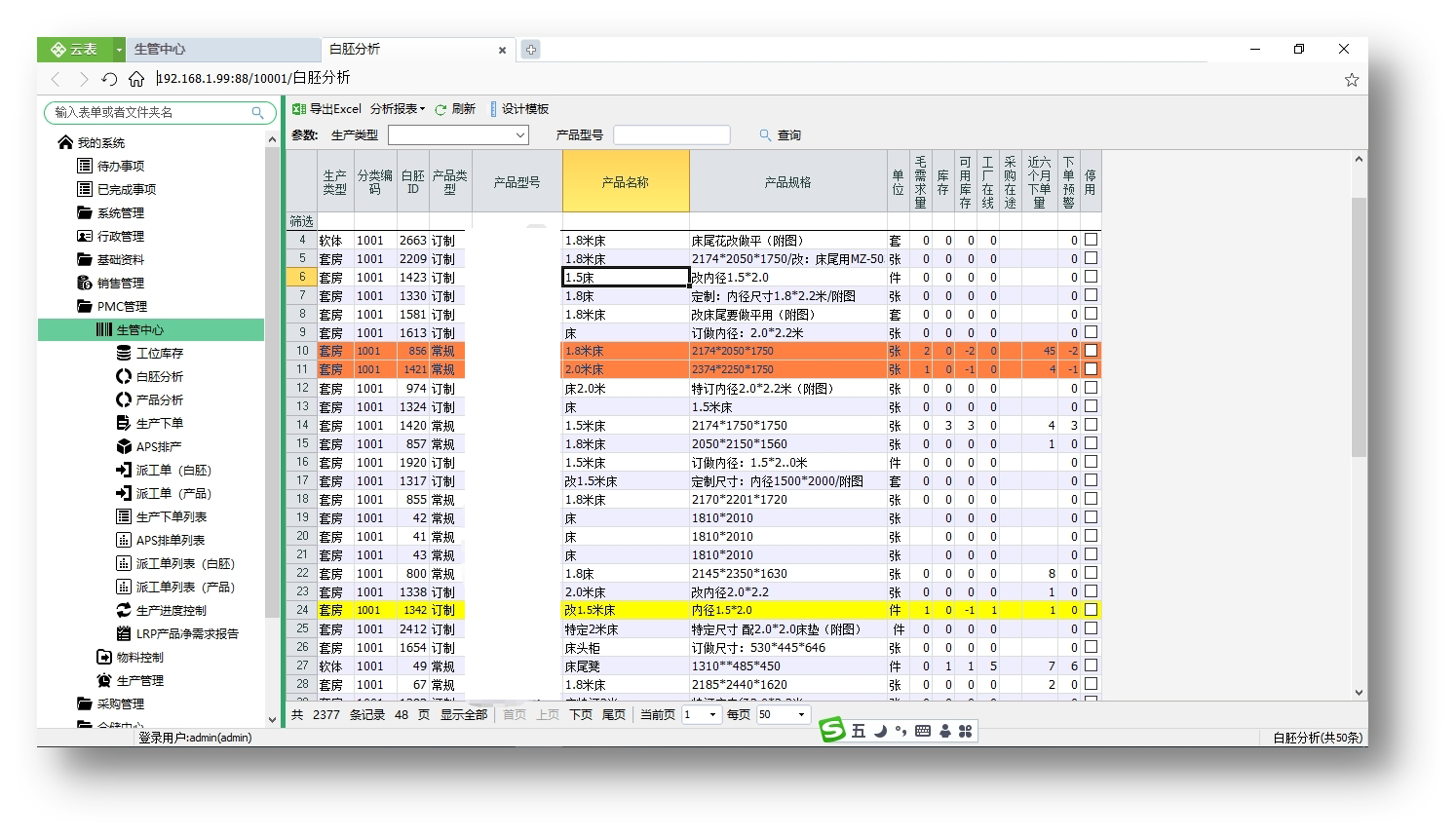This screenshot has width=1456, height=836.
Task: Open new tab with plus icon
Action: [530, 49]
